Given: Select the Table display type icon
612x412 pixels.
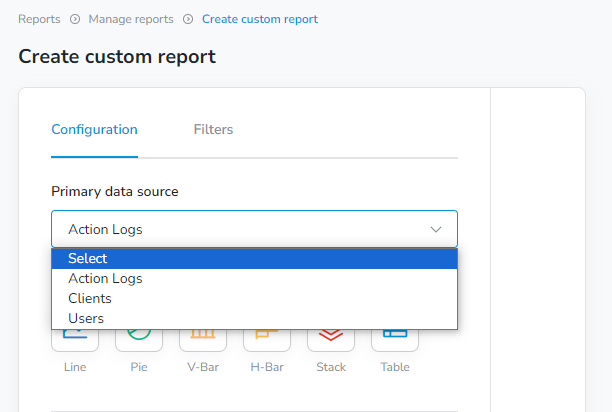Looking at the screenshot, I should pos(395,340).
